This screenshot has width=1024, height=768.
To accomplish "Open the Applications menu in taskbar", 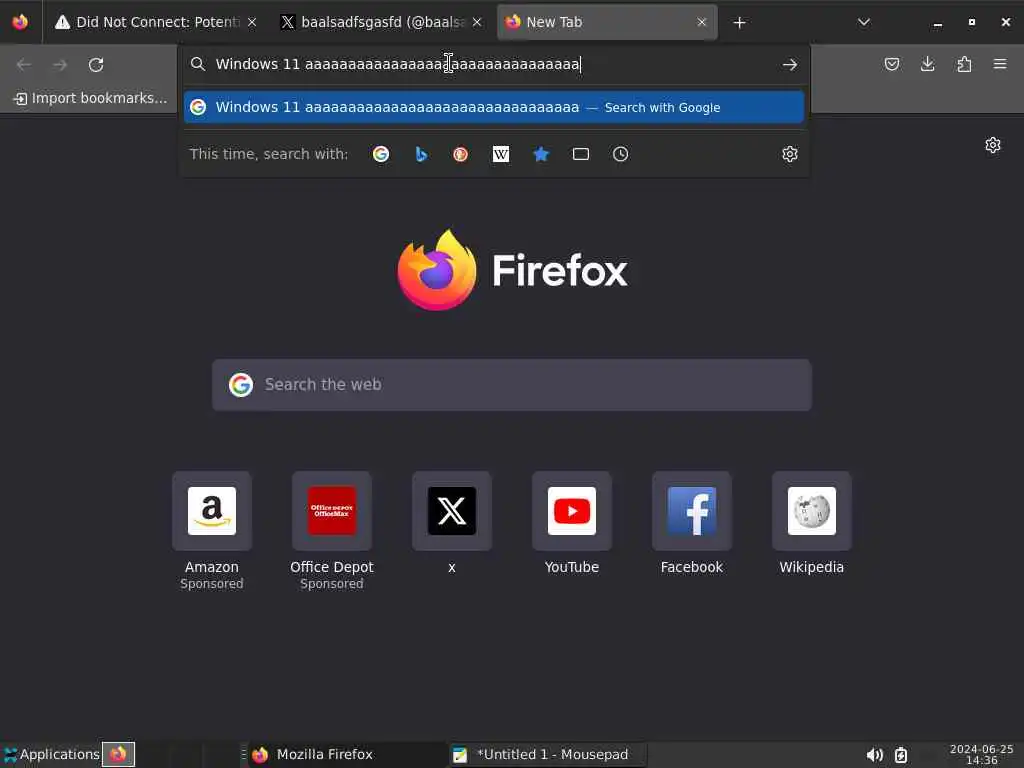I will point(51,754).
